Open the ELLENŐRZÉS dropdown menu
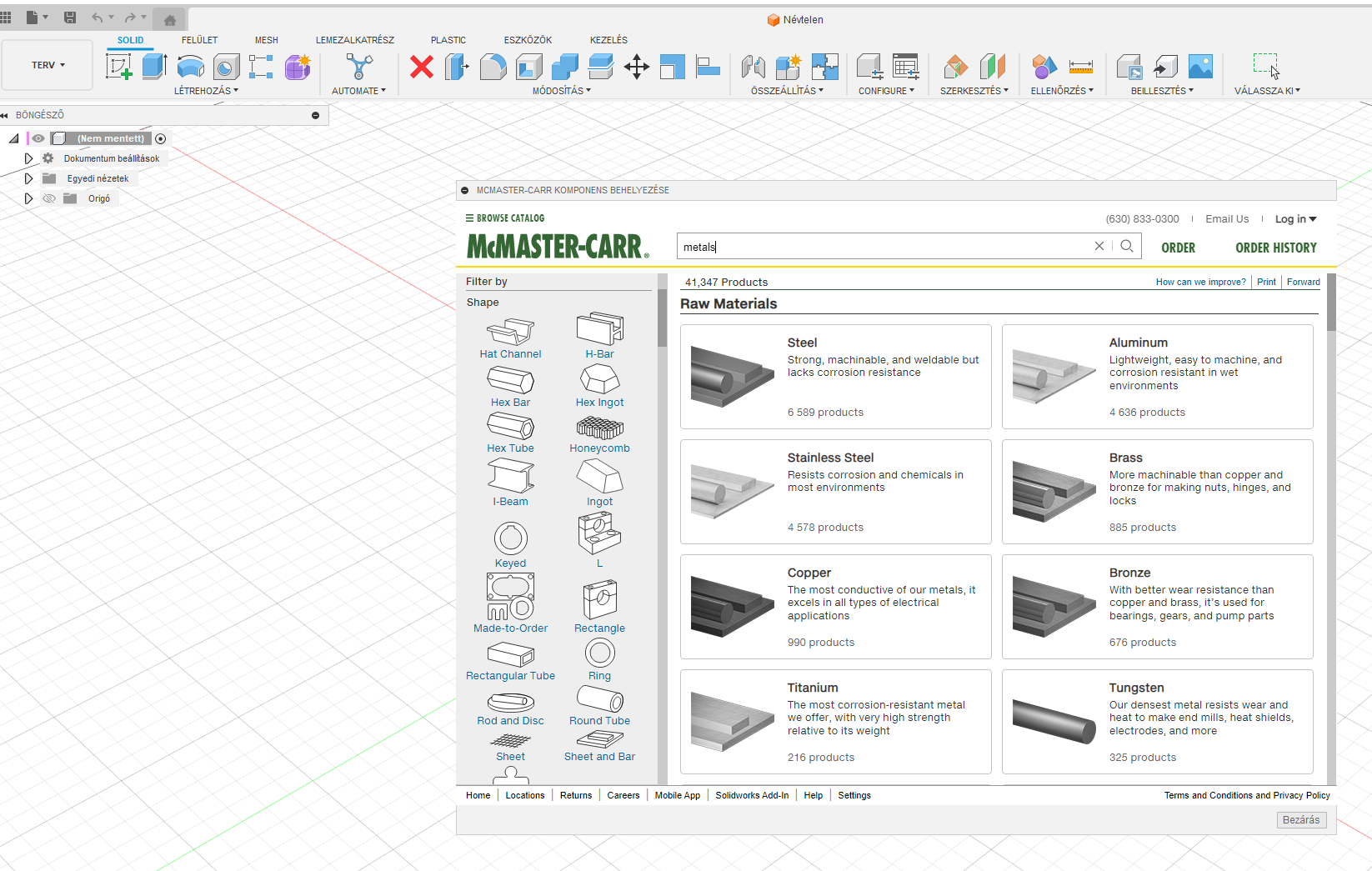Image resolution: width=1372 pixels, height=871 pixels. click(1062, 91)
